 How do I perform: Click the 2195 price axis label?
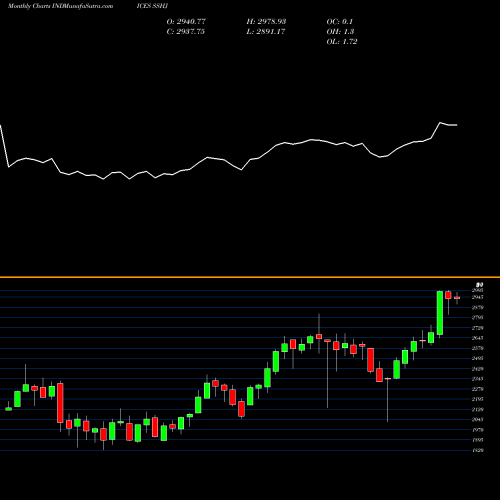(x=478, y=399)
